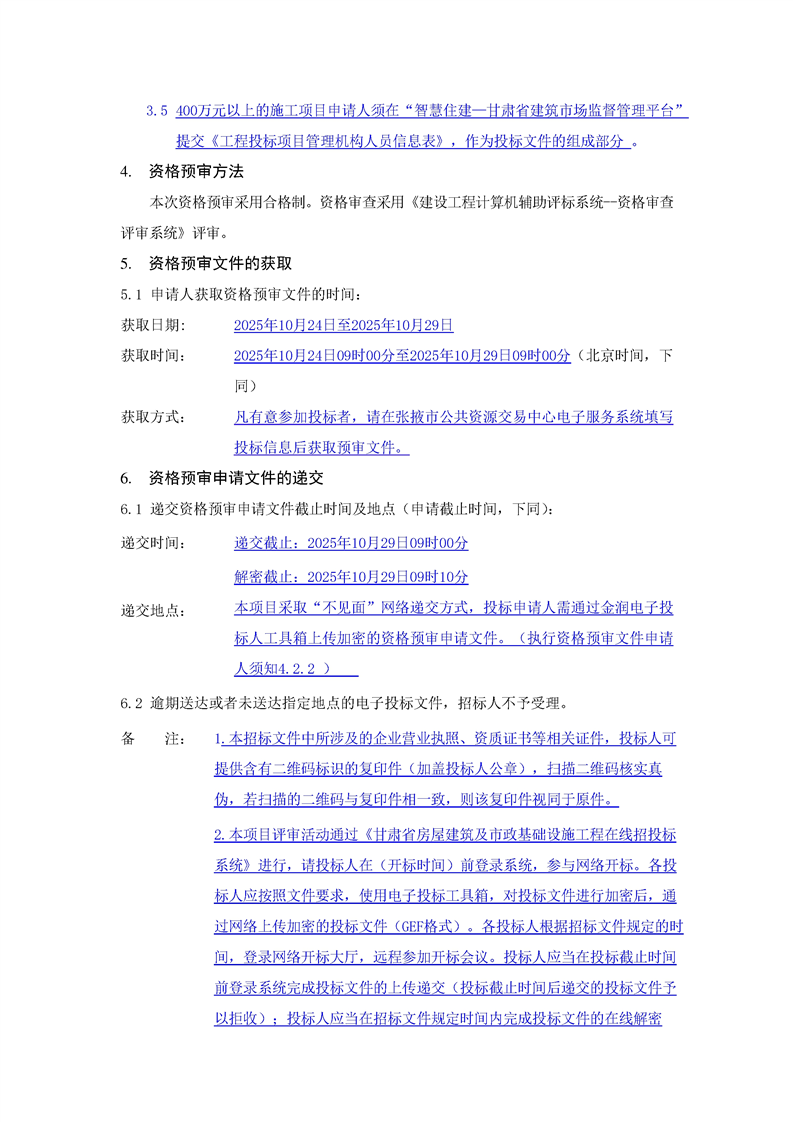The image size is (793, 1122).
Task: Select the 资格预审方法 heading
Action: 196,172
